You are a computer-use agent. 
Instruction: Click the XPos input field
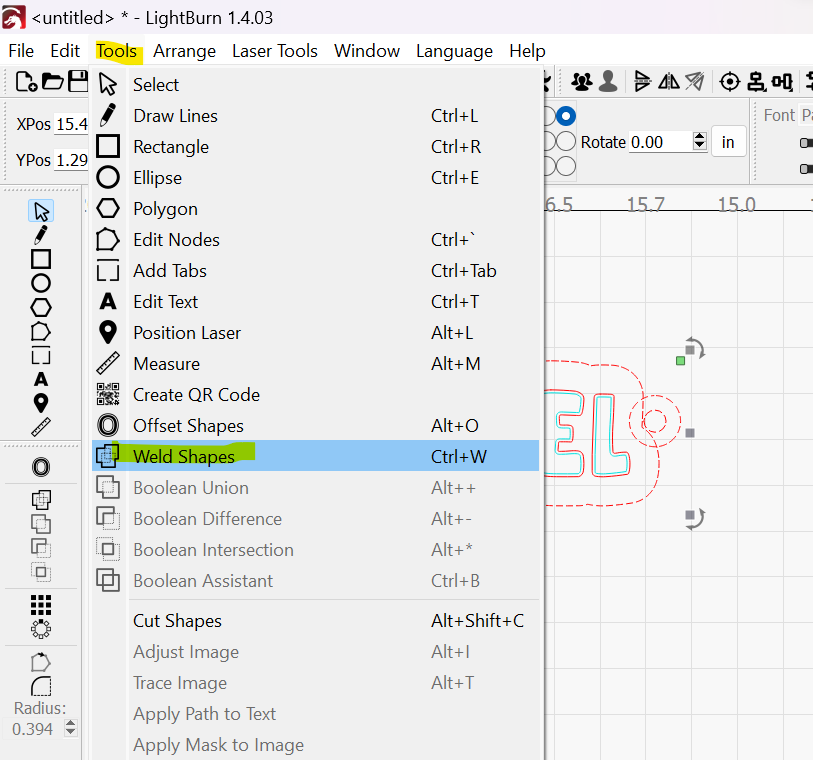(x=71, y=124)
